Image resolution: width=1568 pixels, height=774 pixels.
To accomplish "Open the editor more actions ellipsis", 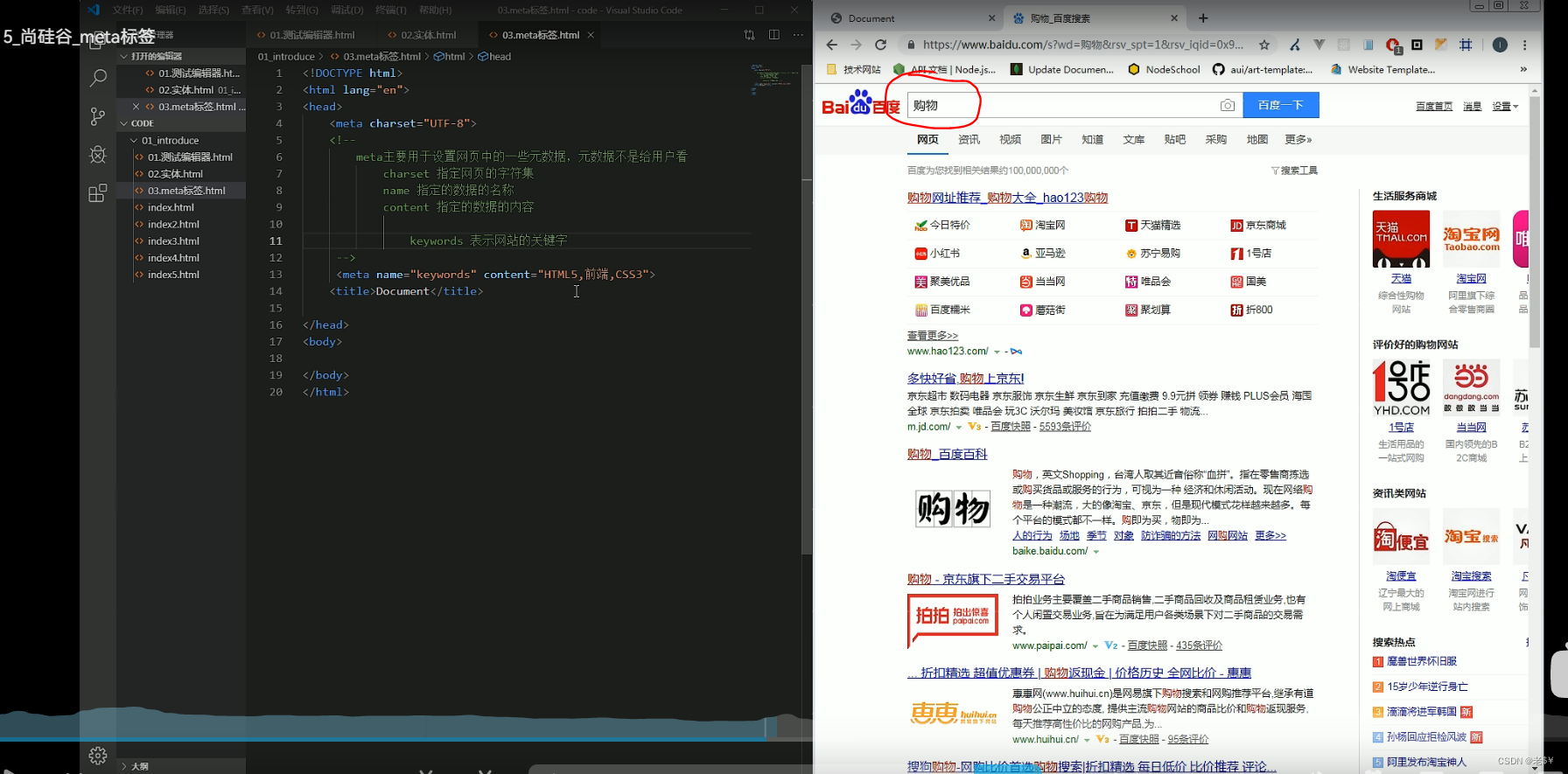I will pyautogui.click(x=798, y=35).
